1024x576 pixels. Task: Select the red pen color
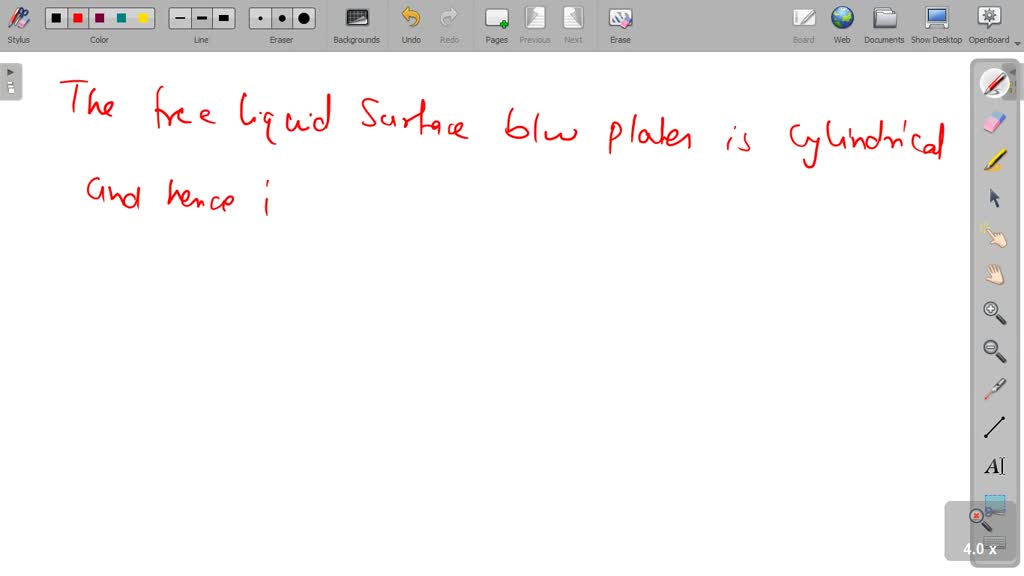pos(78,18)
